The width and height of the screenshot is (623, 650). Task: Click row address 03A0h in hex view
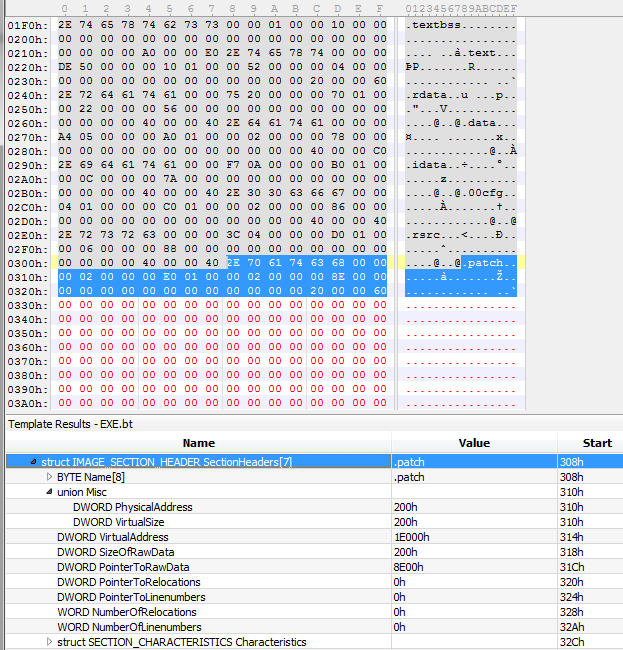point(28,404)
